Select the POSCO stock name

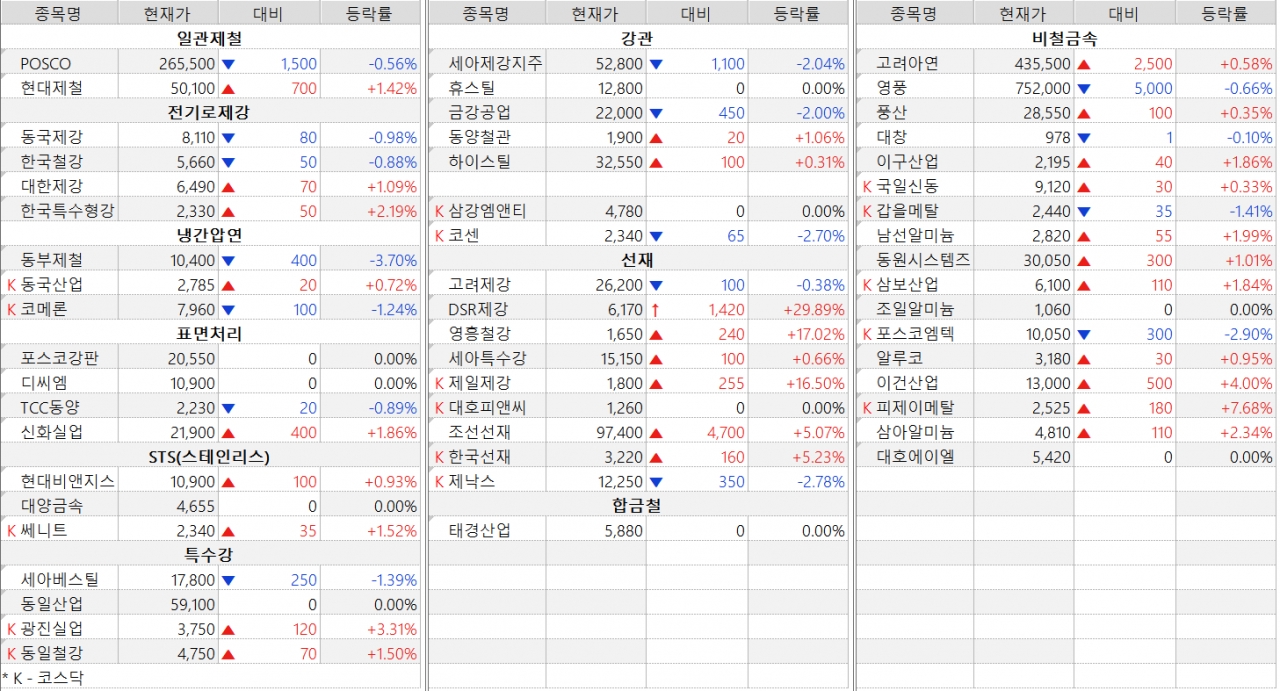point(46,64)
